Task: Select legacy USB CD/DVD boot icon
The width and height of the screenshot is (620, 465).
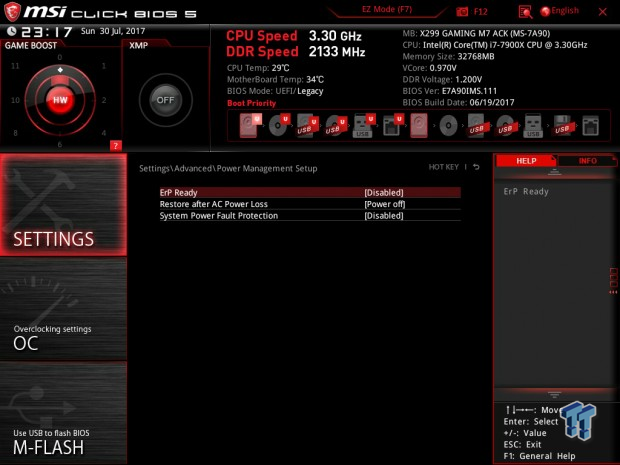Action: [505, 125]
